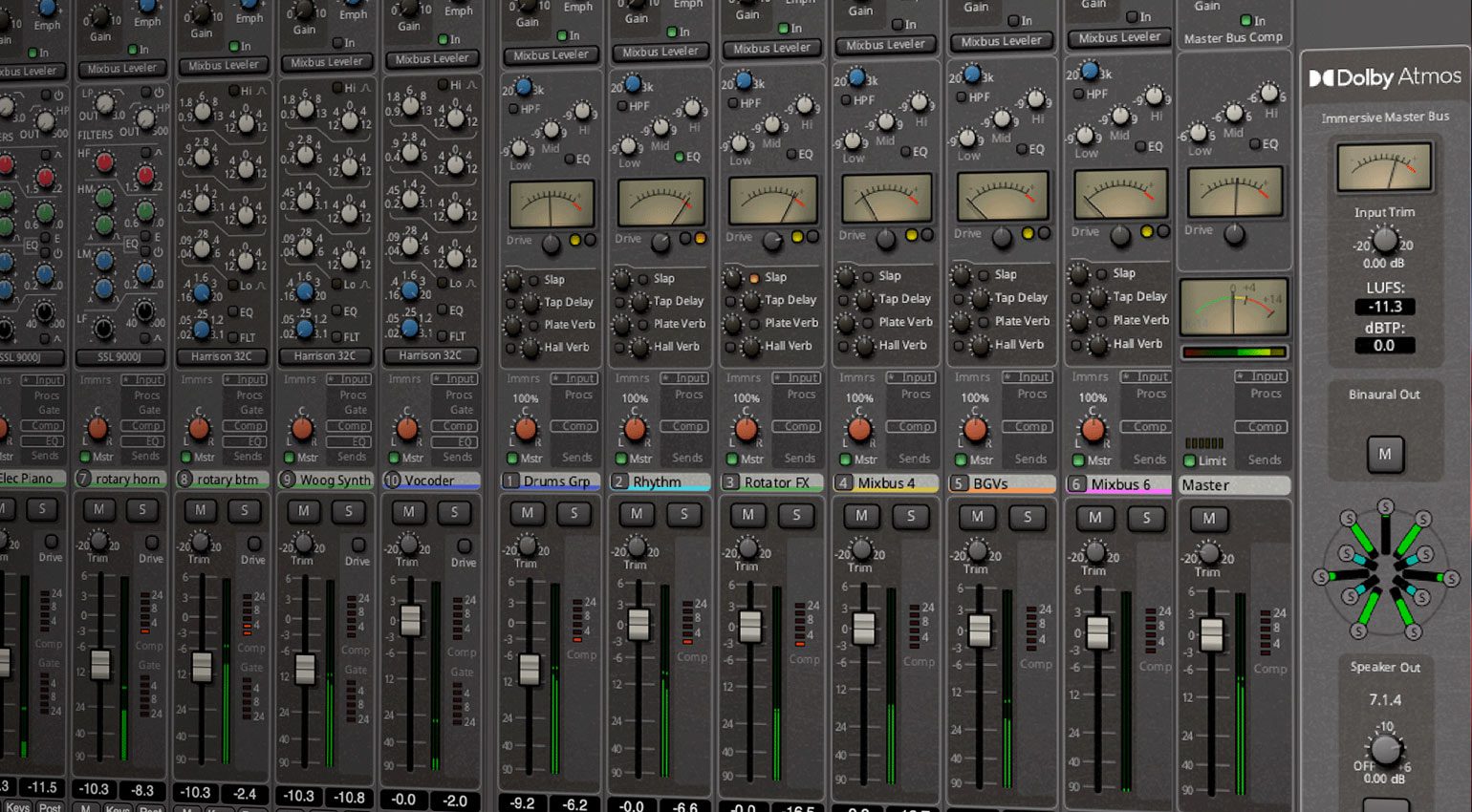This screenshot has height=812, width=1472.
Task: Solo the rotary horn channel
Action: coord(142,509)
